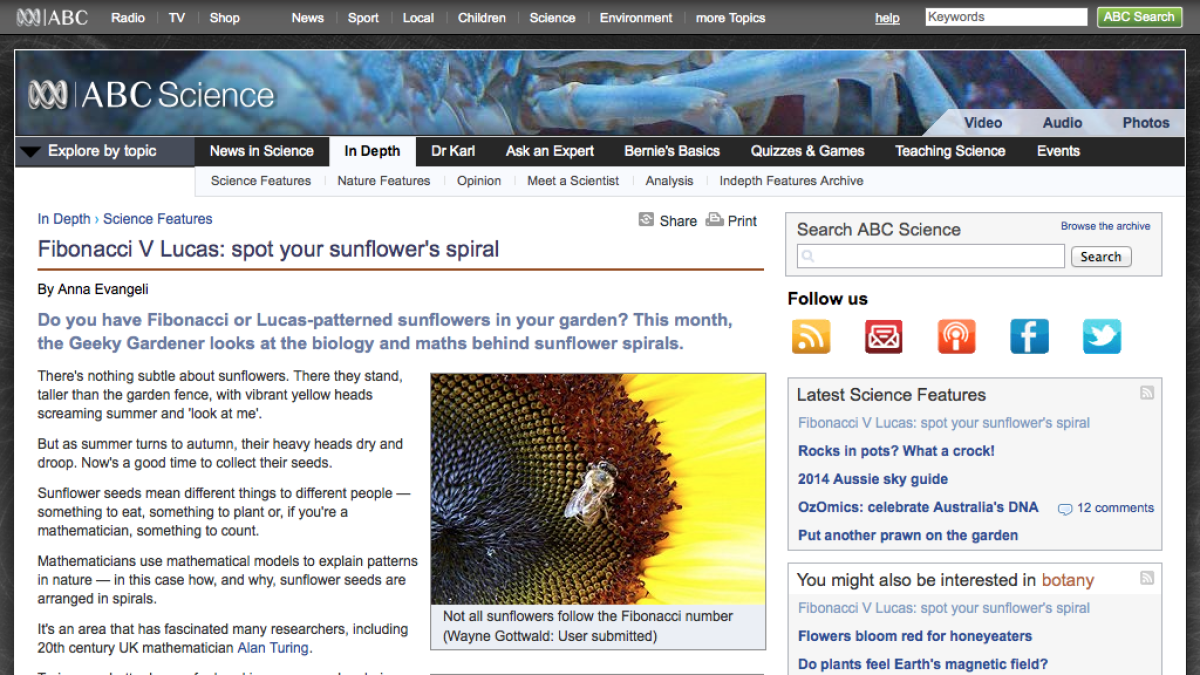Click the comments bubble beside OzOmics article
1200x675 pixels.
click(1063, 508)
